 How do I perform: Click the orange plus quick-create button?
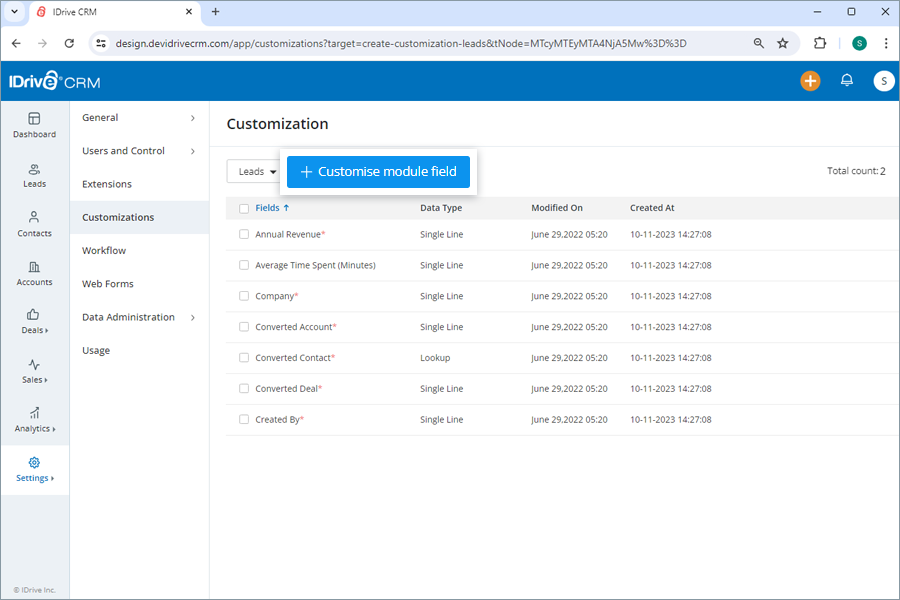coord(810,81)
